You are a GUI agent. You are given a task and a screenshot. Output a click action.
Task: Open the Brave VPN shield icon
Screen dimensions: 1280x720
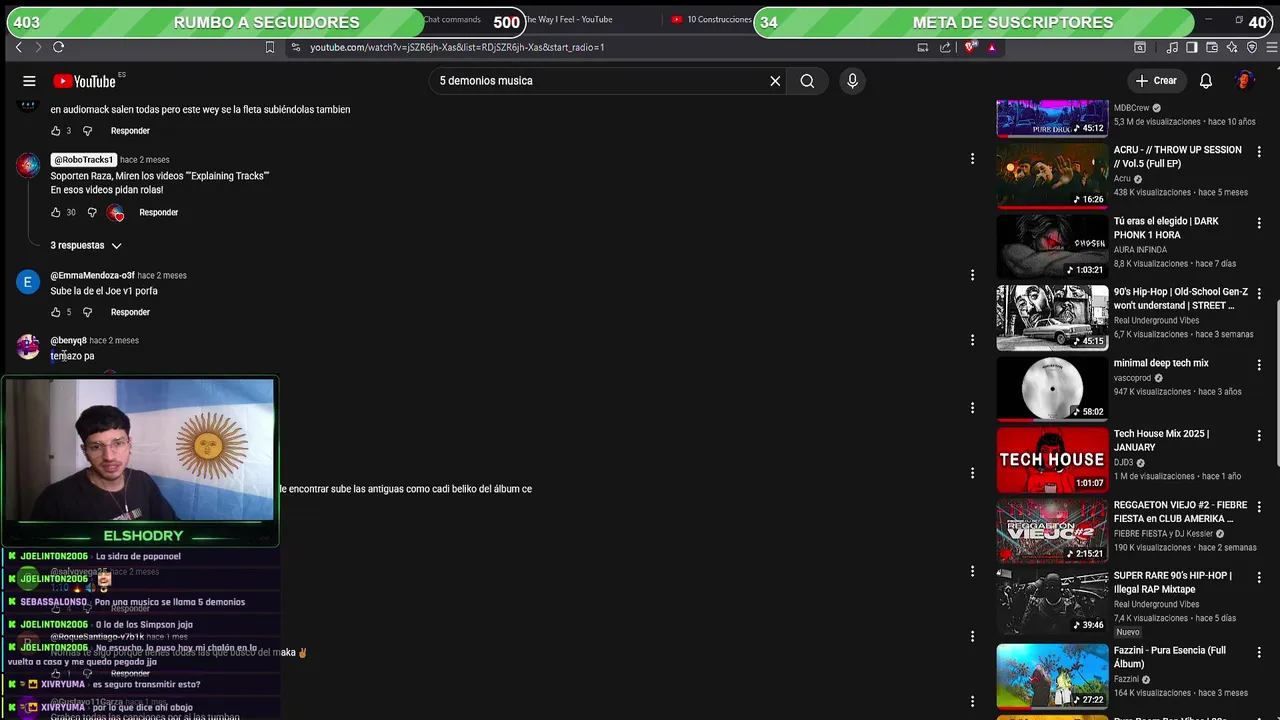click(1252, 47)
